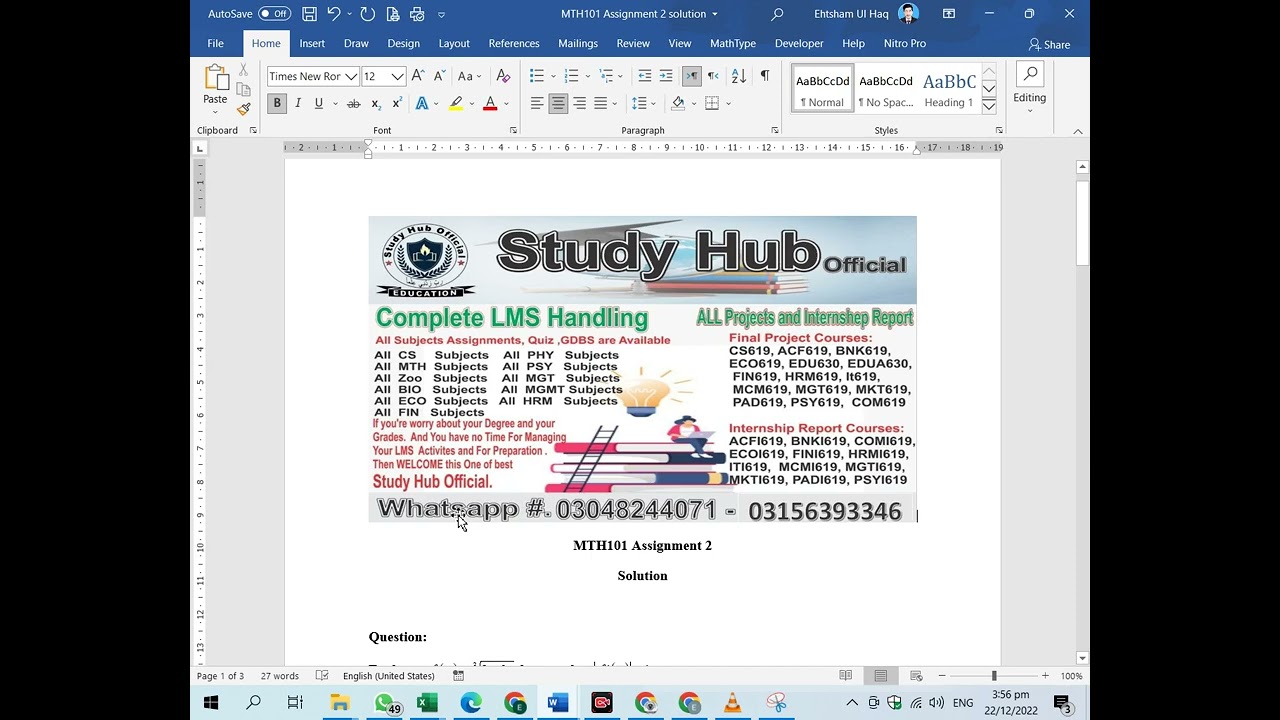Switch to Web Layout view
Viewport: 1280px width, 720px height.
[x=916, y=676]
